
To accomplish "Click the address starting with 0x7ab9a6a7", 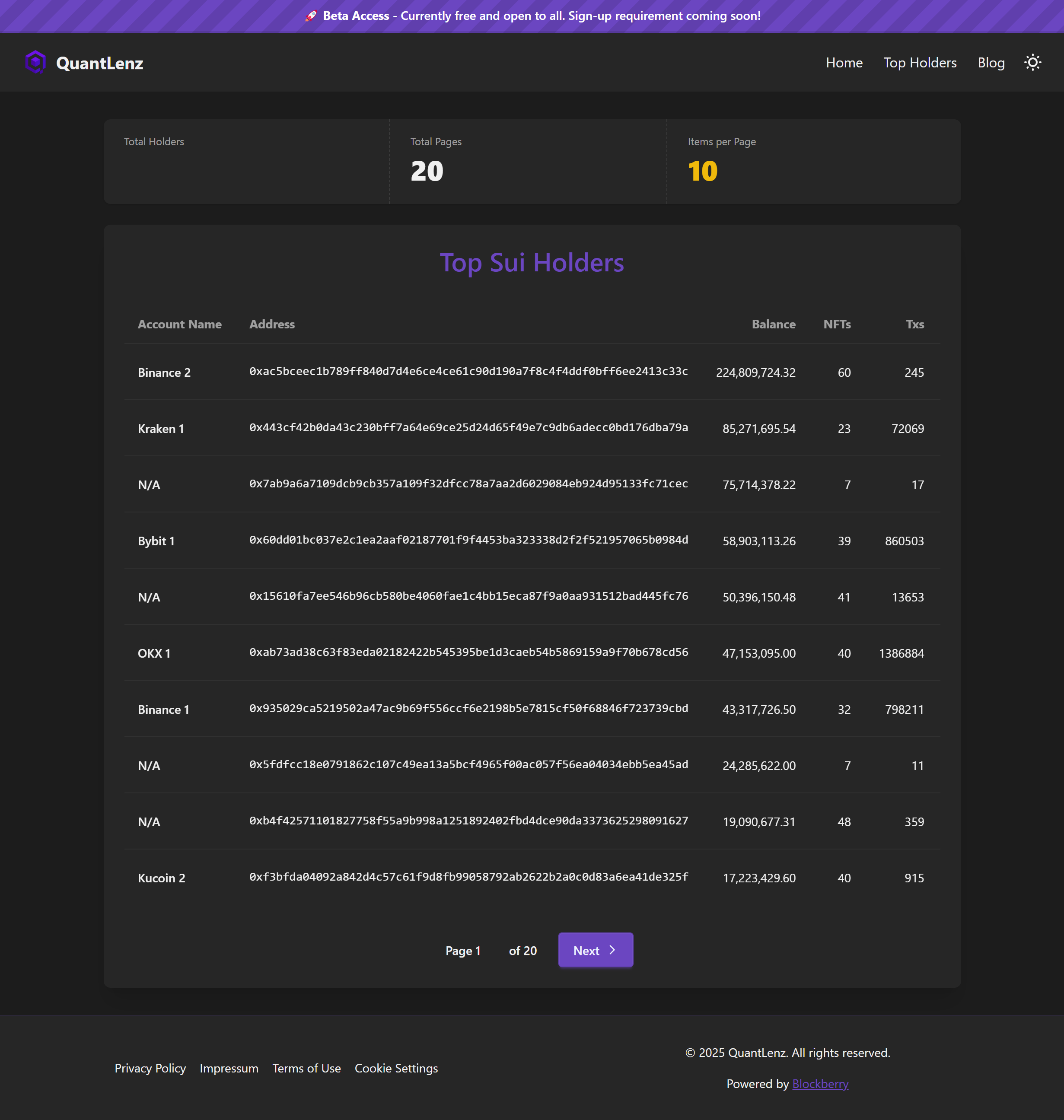I will pos(468,484).
